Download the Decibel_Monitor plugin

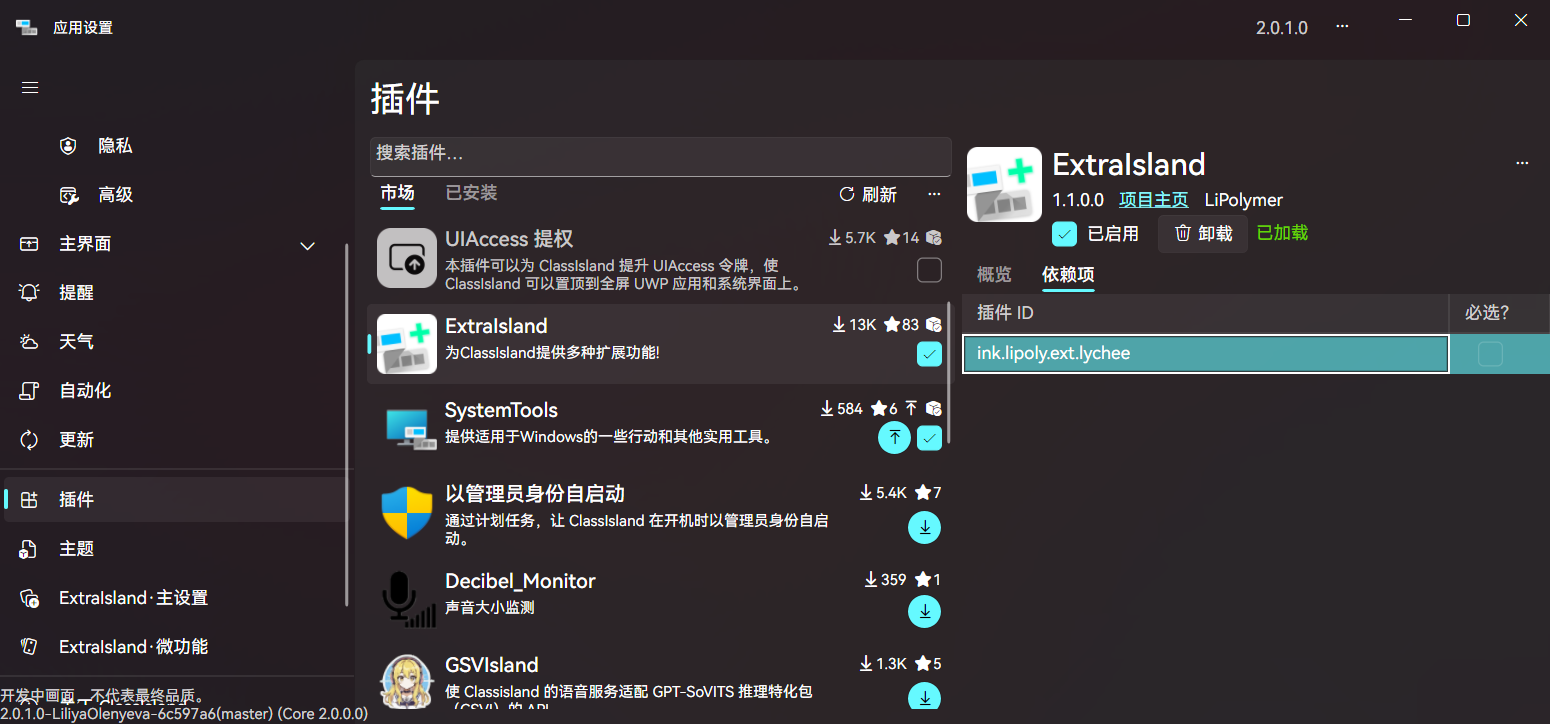pos(924,611)
